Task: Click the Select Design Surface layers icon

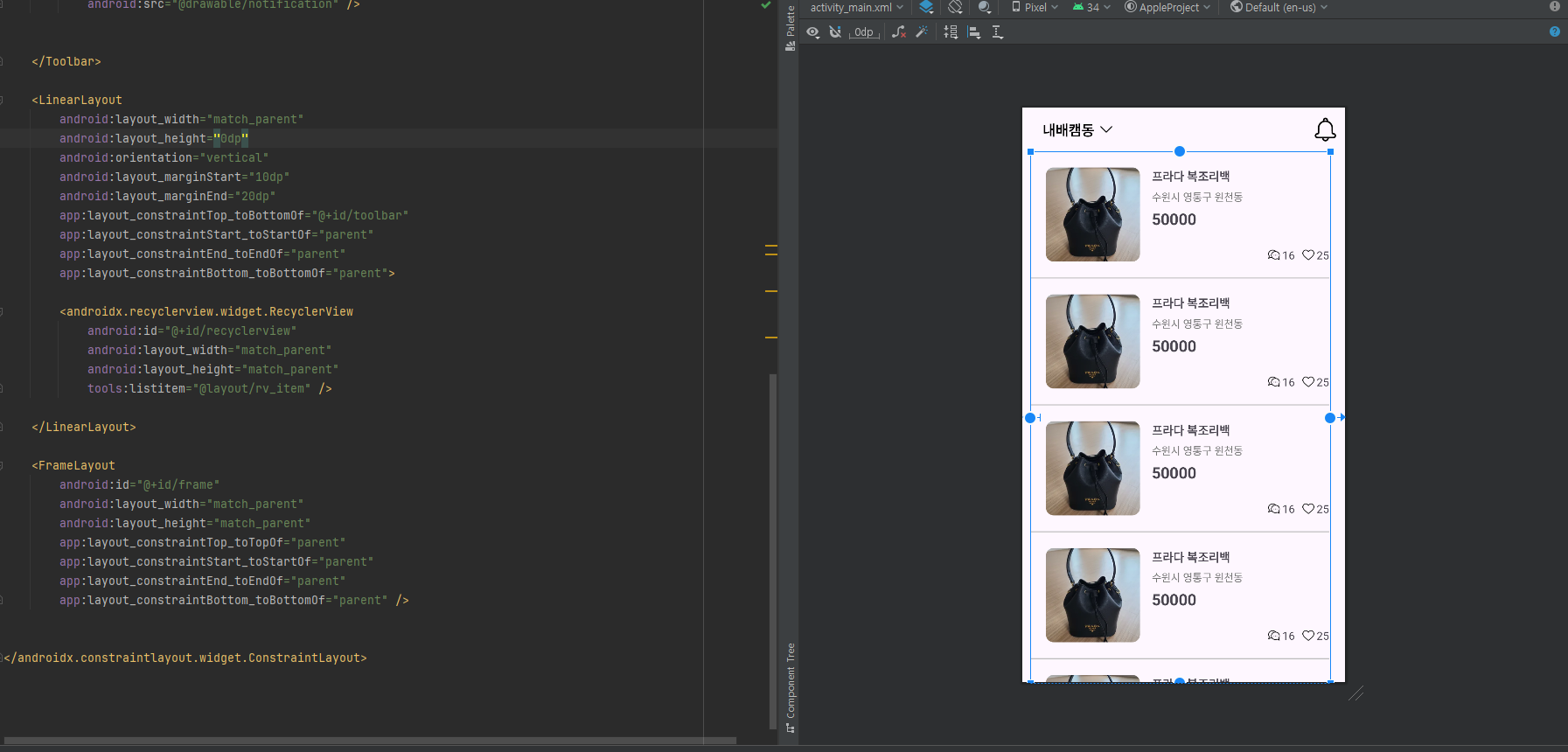Action: coord(927,7)
